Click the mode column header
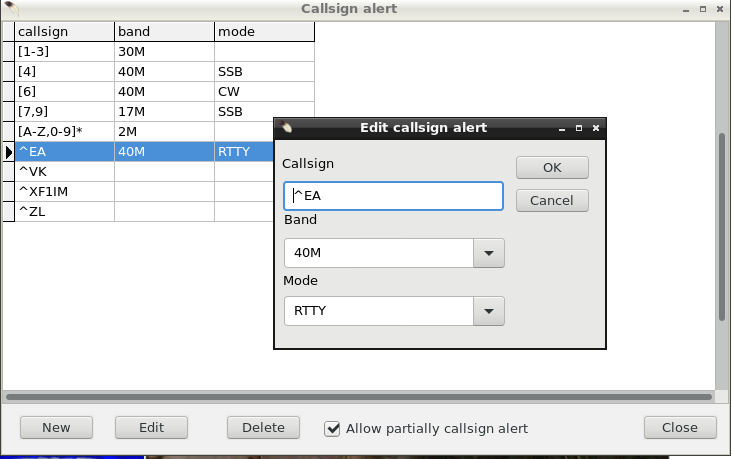 (264, 31)
